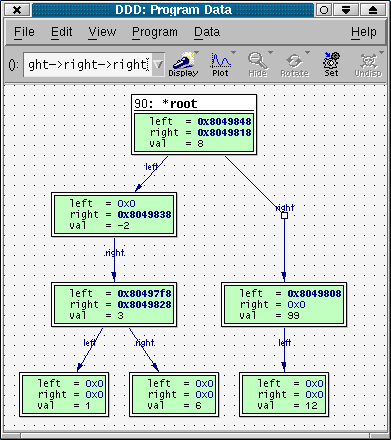Viewport: 391px width, 440px height.
Task: Click the title bar downward arrow button
Action: 346,10
